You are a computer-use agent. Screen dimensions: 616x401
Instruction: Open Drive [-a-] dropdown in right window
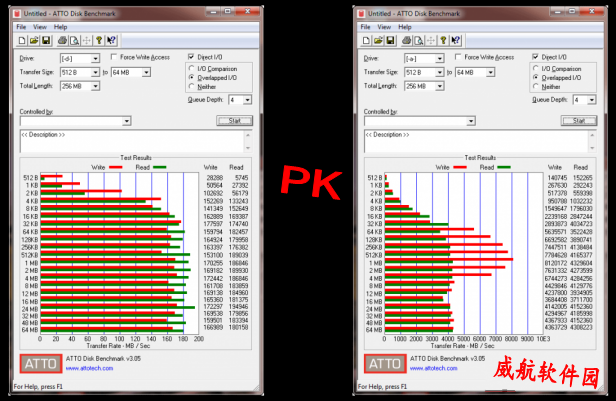click(440, 59)
